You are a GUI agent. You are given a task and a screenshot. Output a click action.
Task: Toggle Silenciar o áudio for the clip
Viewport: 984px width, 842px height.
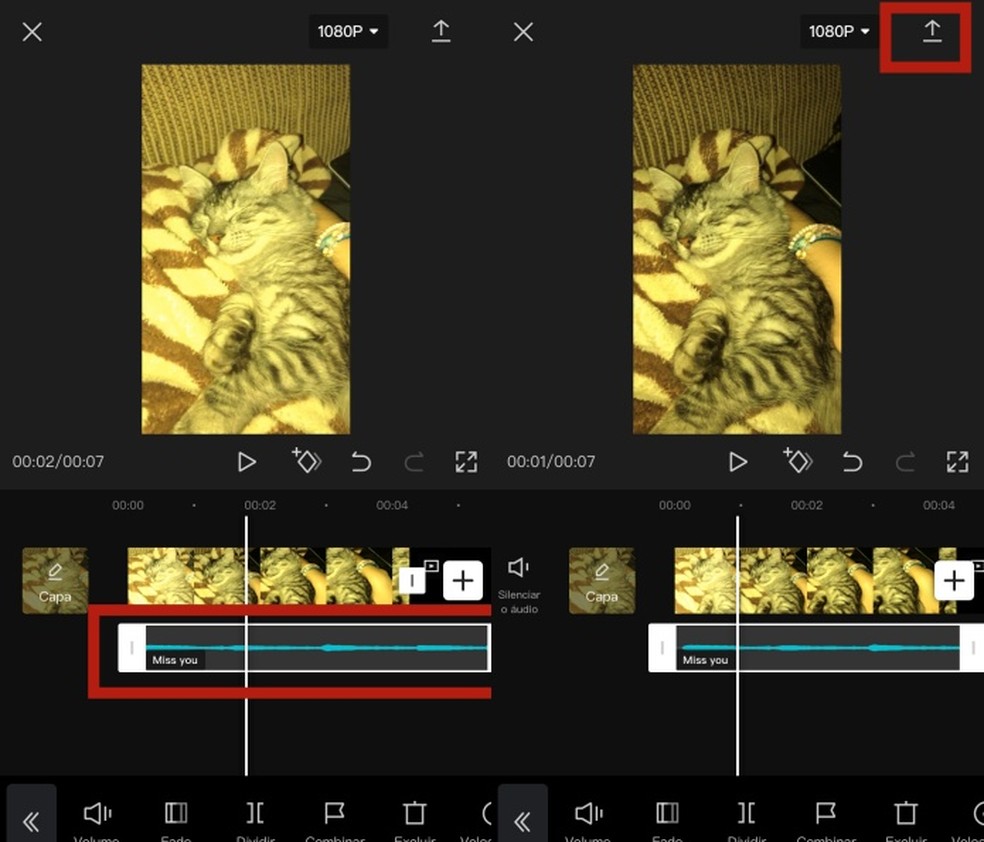[519, 584]
